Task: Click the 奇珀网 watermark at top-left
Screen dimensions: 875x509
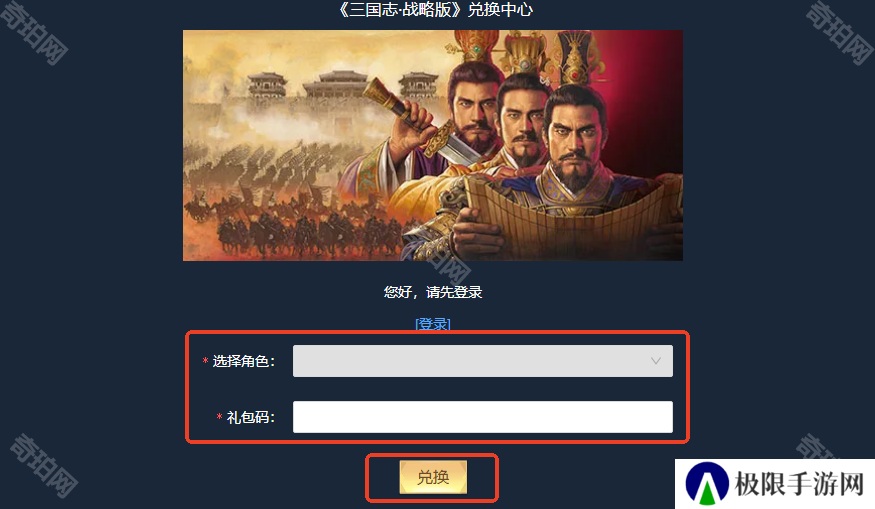Action: coord(35,32)
